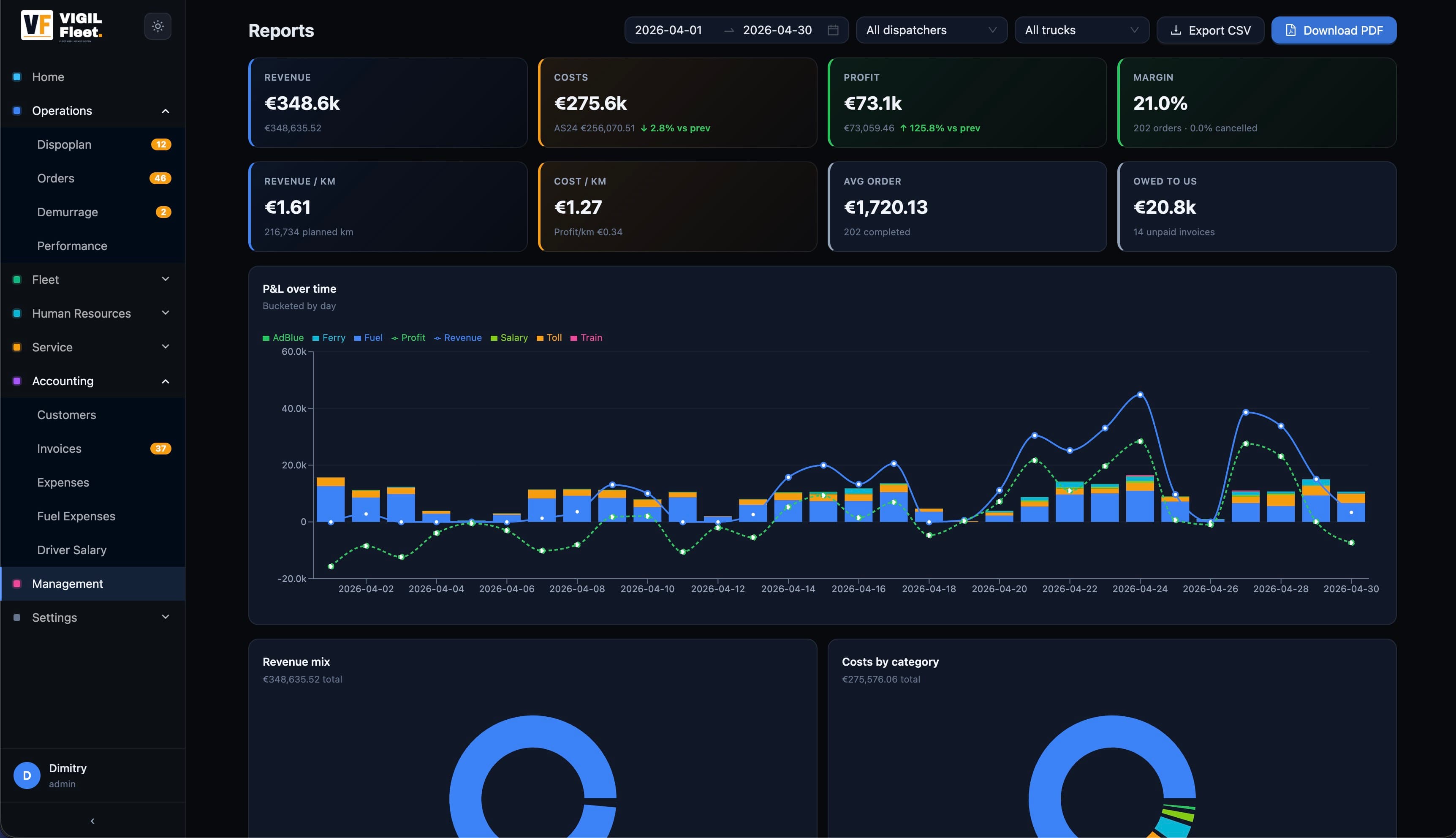This screenshot has width=1456, height=838.
Task: Expand the Service section chevron
Action: coord(166,346)
